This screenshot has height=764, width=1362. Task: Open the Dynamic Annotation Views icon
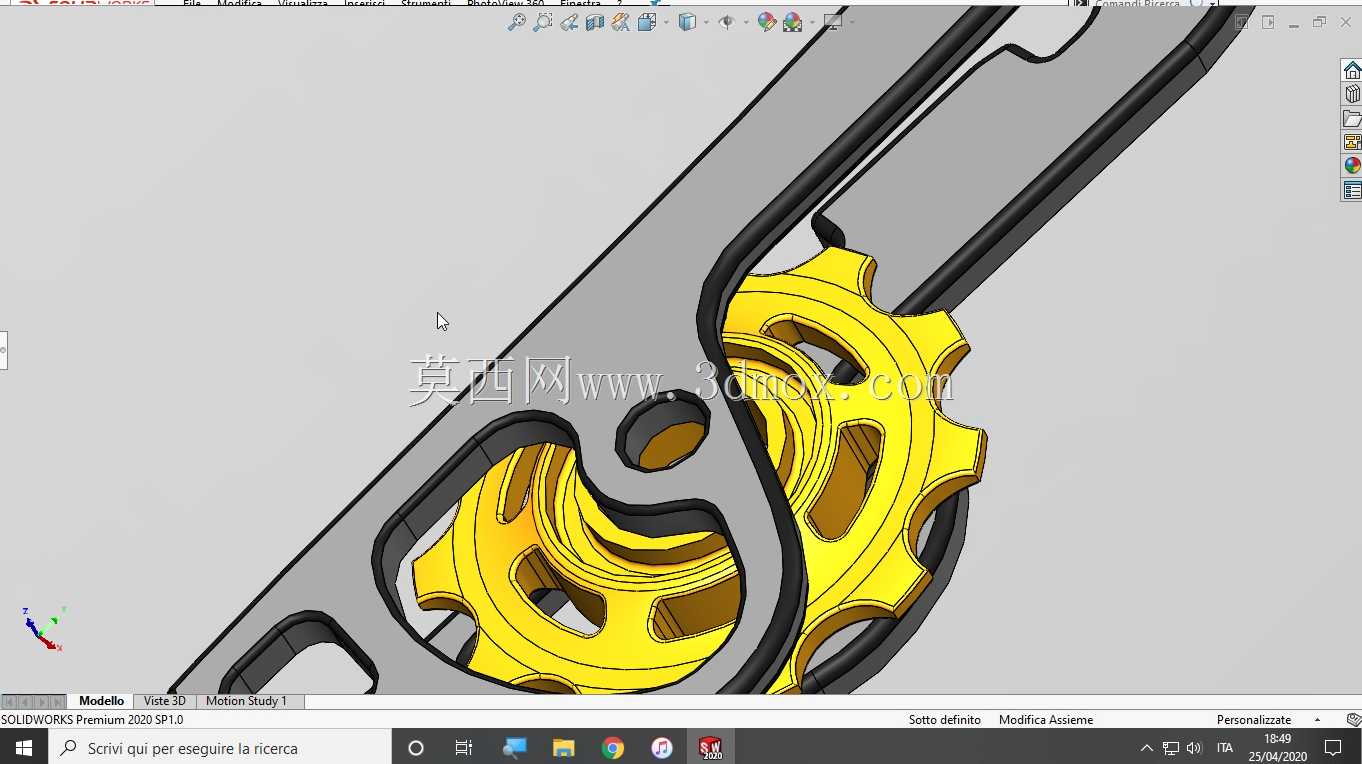tap(620, 22)
